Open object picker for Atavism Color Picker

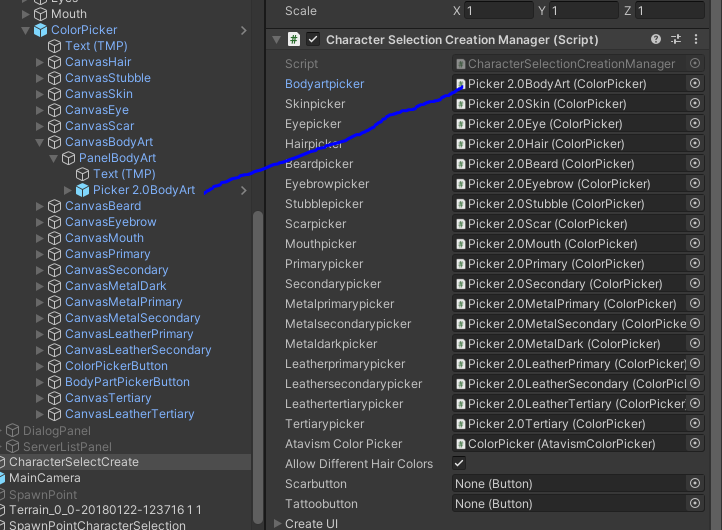pyautogui.click(x=695, y=444)
